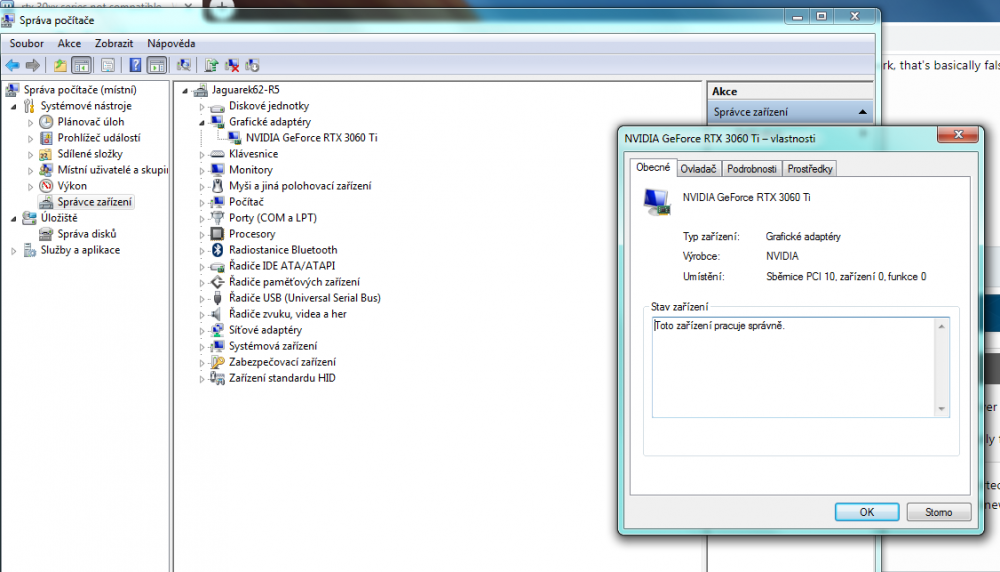Image resolution: width=1000 pixels, height=572 pixels.
Task: Expand the Síťové adaptéry category
Action: [x=202, y=330]
